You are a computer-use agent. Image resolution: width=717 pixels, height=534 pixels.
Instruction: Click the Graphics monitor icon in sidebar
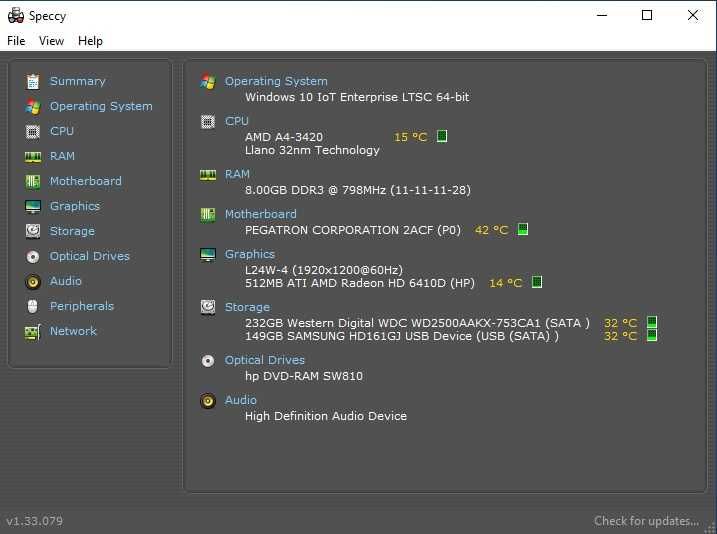tap(33, 207)
